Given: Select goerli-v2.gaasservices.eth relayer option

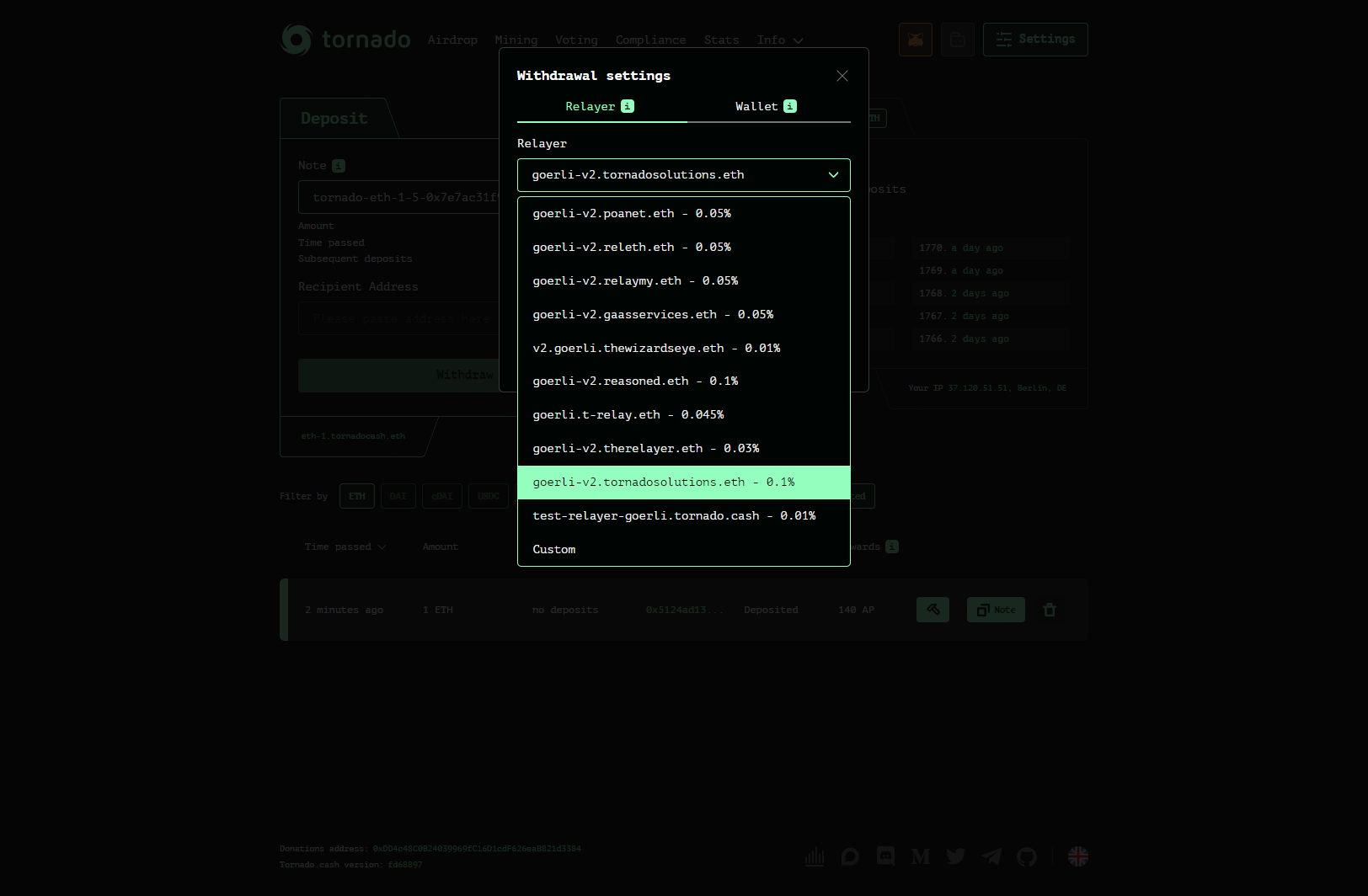Looking at the screenshot, I should [684, 315].
